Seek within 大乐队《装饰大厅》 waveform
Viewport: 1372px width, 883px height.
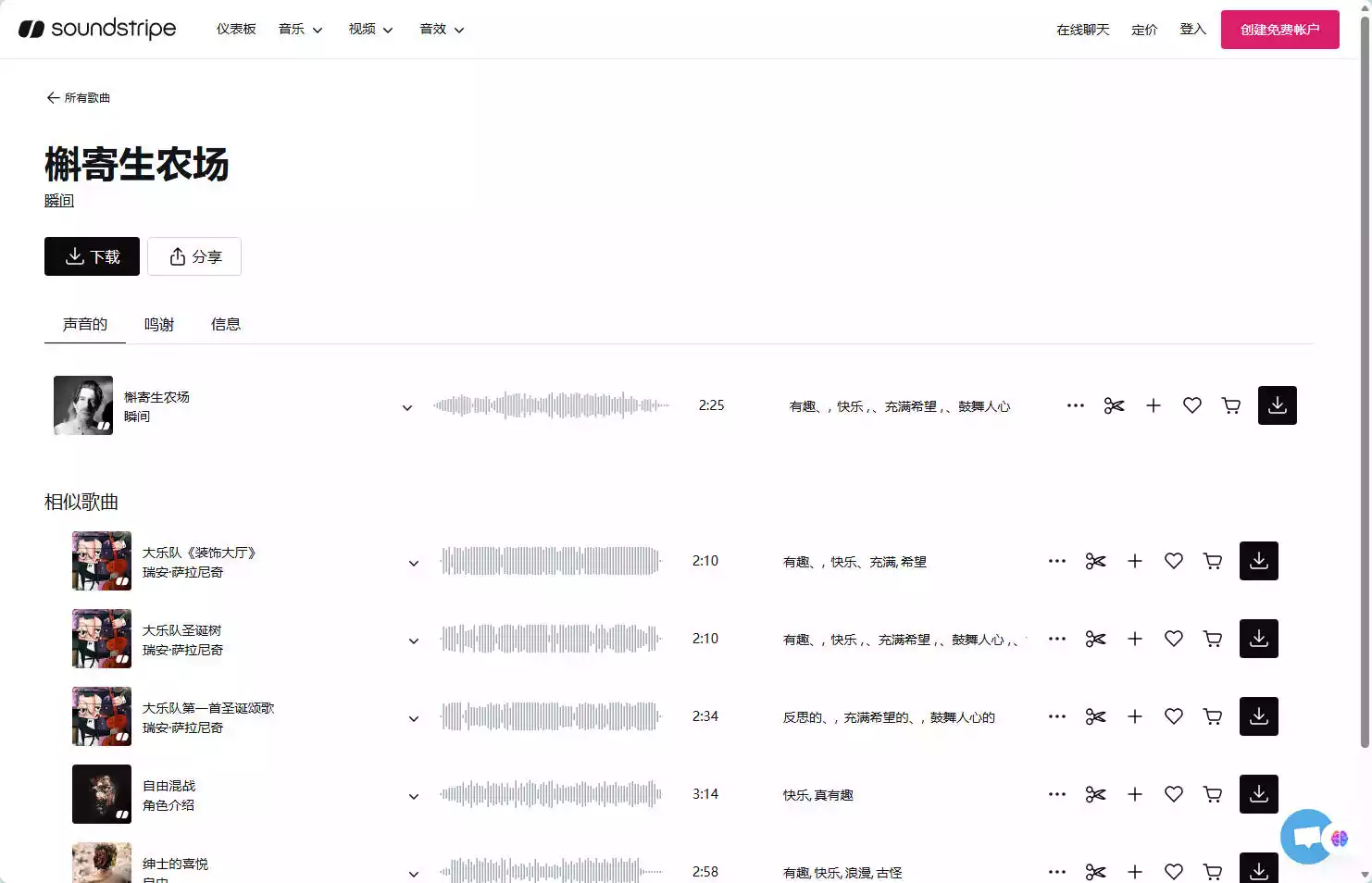coord(551,561)
